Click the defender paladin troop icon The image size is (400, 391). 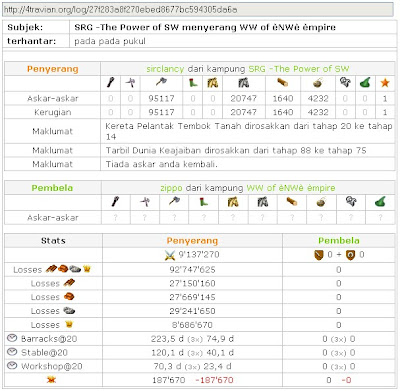(233, 202)
